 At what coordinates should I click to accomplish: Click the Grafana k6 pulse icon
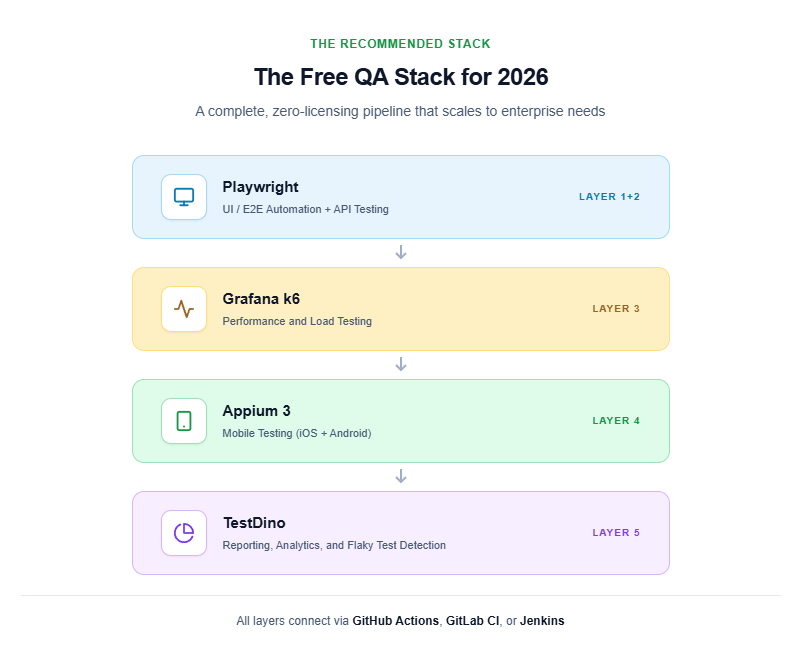[184, 309]
